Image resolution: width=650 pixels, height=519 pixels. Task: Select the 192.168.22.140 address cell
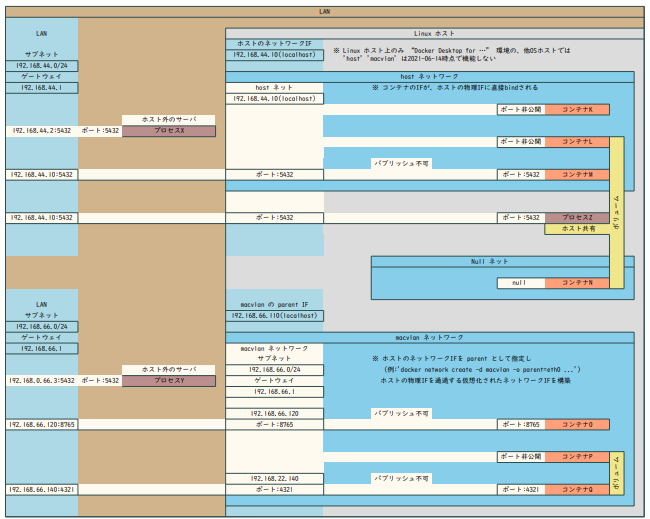275,478
